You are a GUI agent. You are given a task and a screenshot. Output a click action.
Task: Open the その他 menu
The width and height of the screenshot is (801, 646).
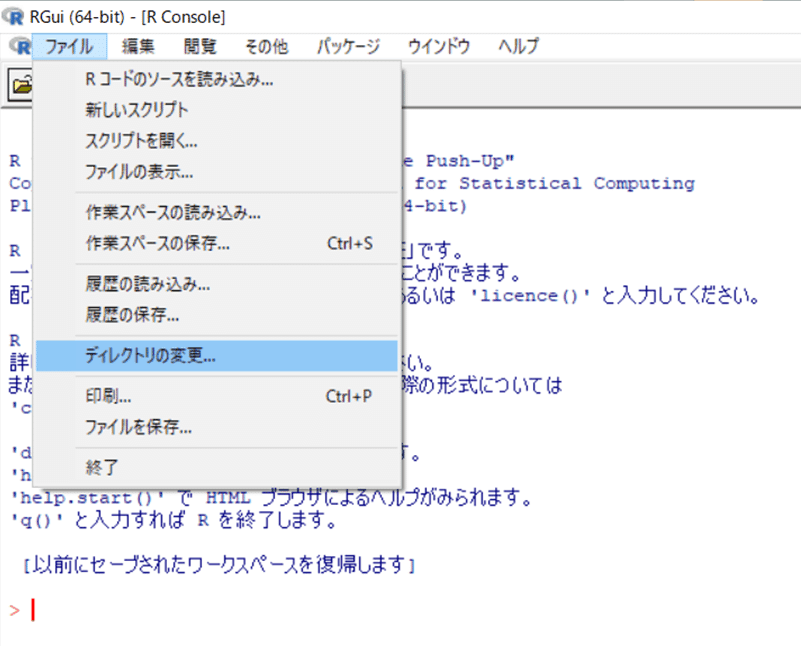pos(267,46)
